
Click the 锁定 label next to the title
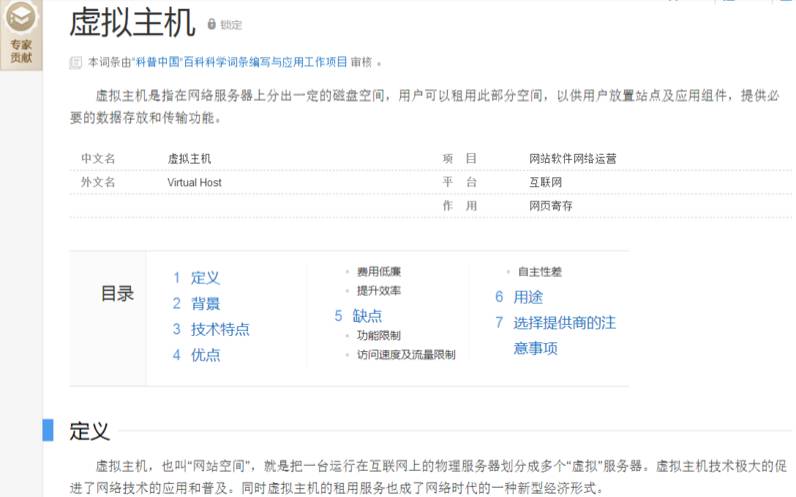[x=231, y=24]
